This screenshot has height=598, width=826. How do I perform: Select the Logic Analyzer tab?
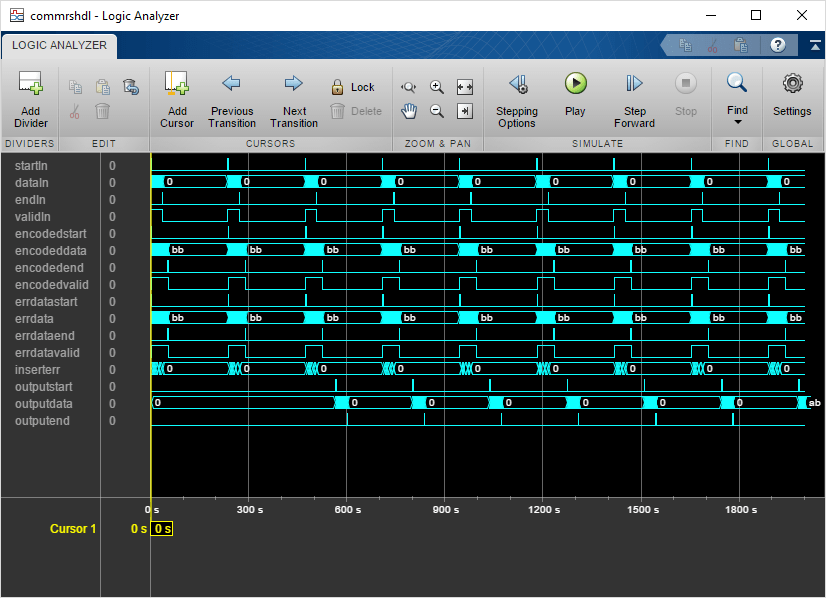pyautogui.click(x=59, y=46)
